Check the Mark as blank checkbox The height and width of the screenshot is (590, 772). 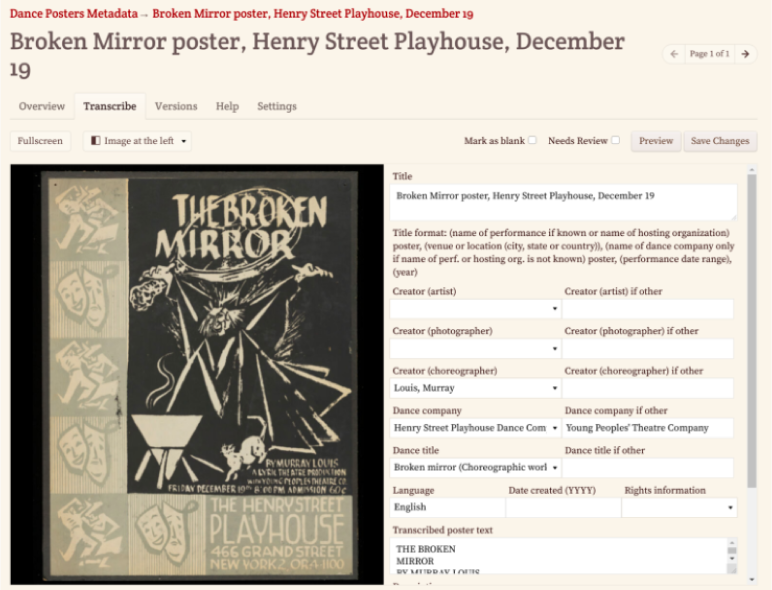pyautogui.click(x=532, y=140)
